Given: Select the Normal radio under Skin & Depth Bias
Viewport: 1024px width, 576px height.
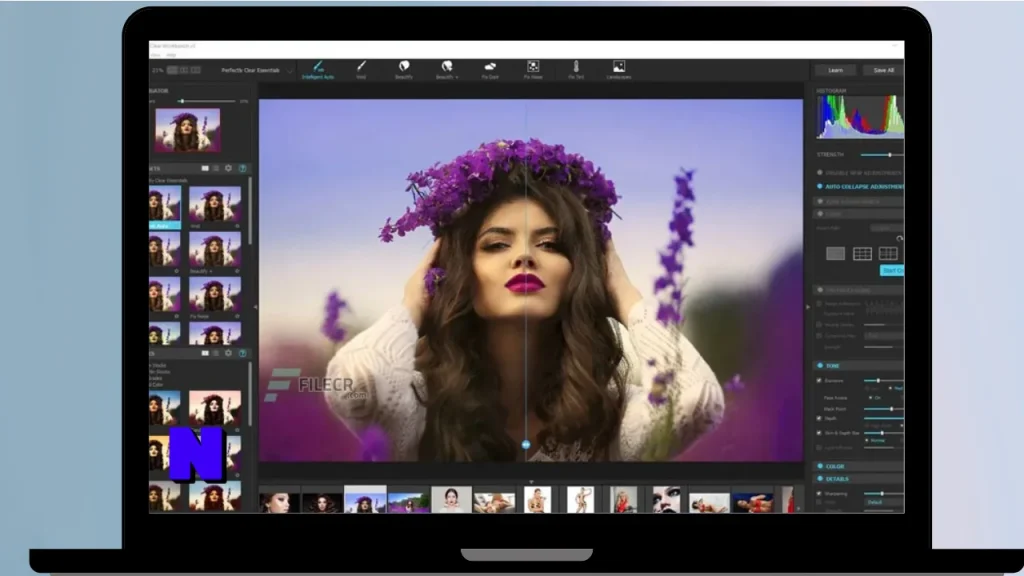Looking at the screenshot, I should coord(867,441).
